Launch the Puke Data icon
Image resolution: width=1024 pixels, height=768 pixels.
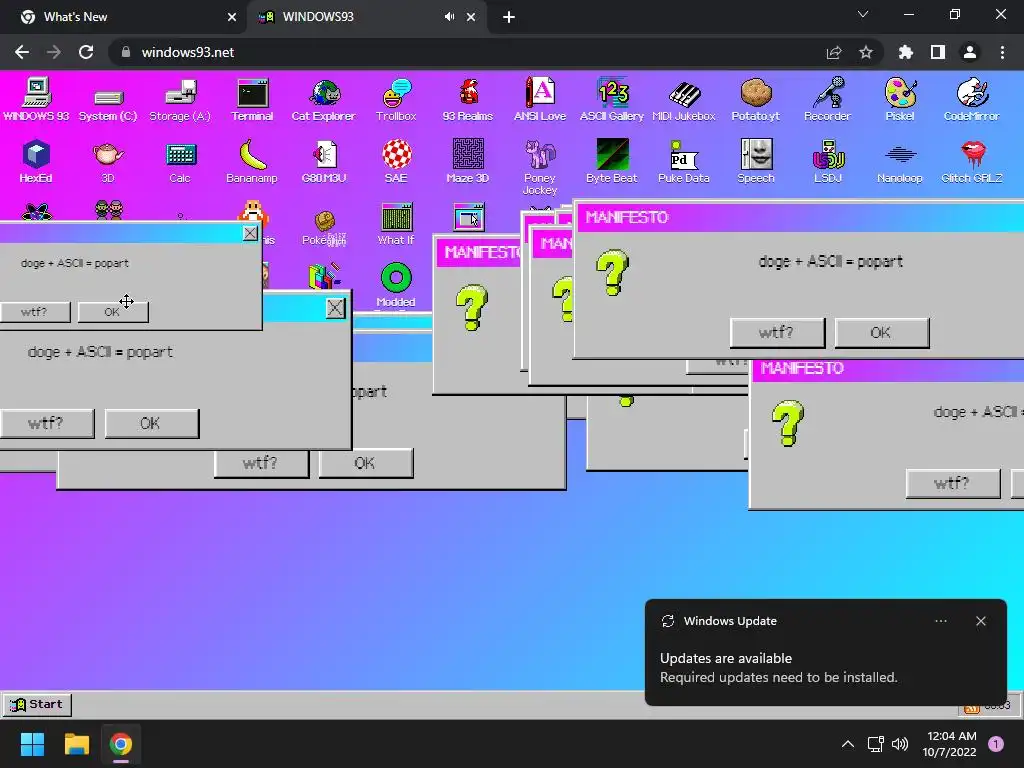pyautogui.click(x=684, y=161)
